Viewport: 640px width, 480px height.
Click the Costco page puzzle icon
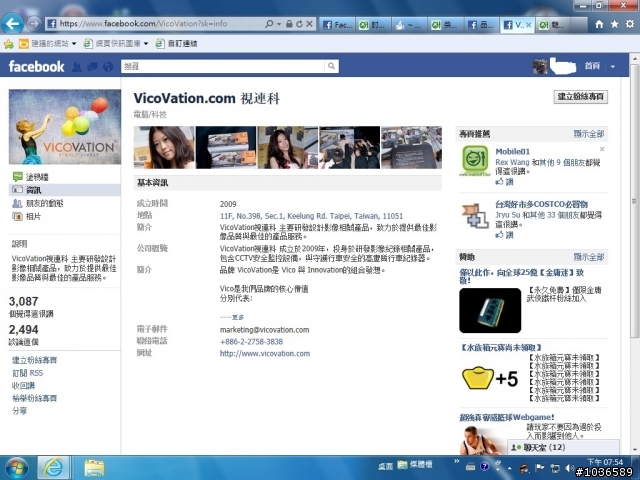tap(475, 216)
